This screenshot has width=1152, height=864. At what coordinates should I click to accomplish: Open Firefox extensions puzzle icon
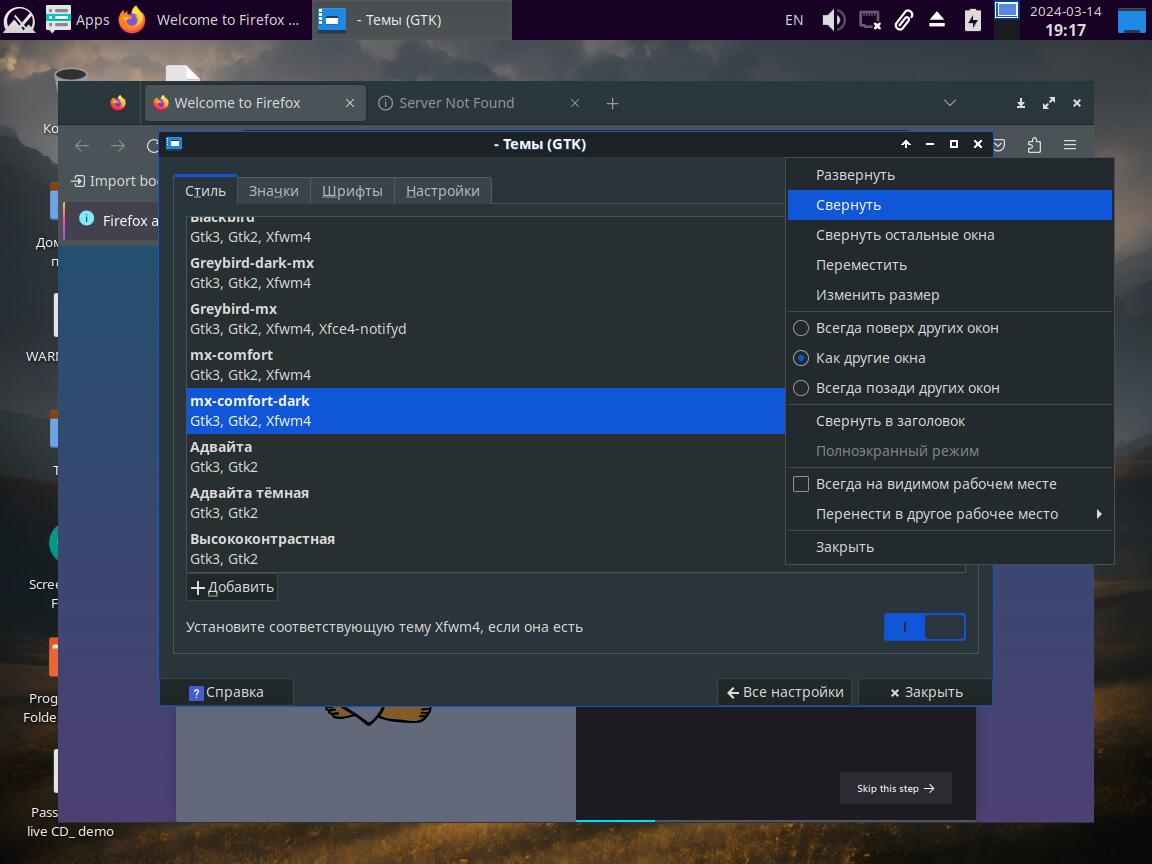(x=1034, y=145)
